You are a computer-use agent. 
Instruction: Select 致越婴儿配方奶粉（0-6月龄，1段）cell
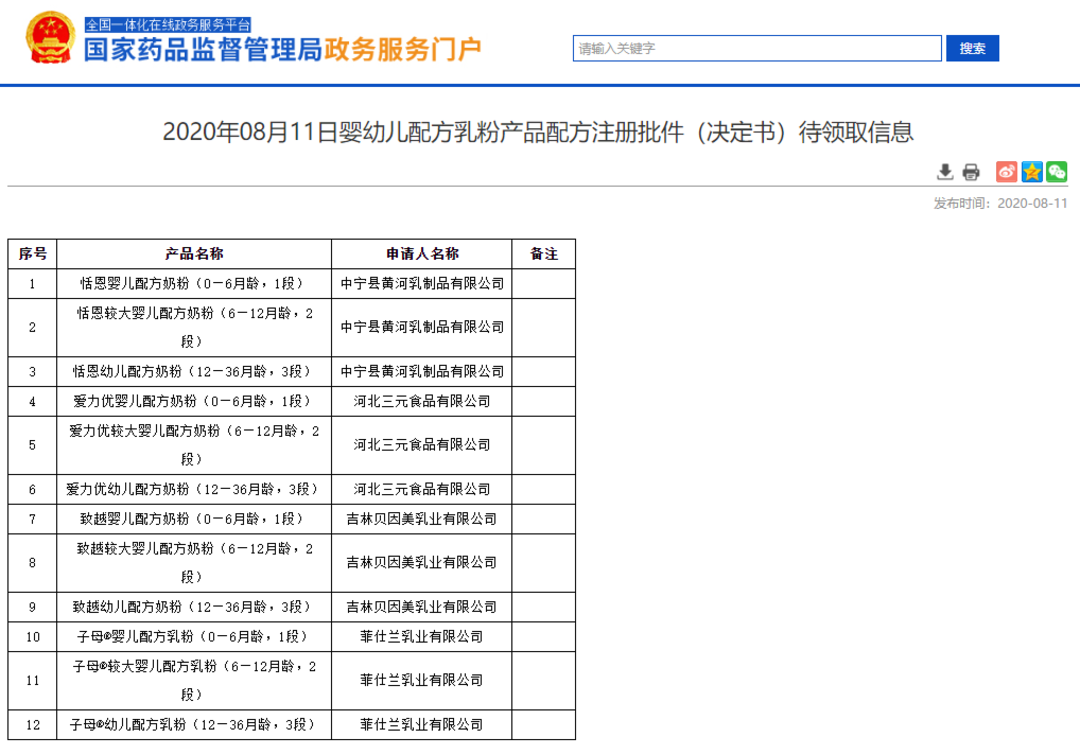point(194,519)
